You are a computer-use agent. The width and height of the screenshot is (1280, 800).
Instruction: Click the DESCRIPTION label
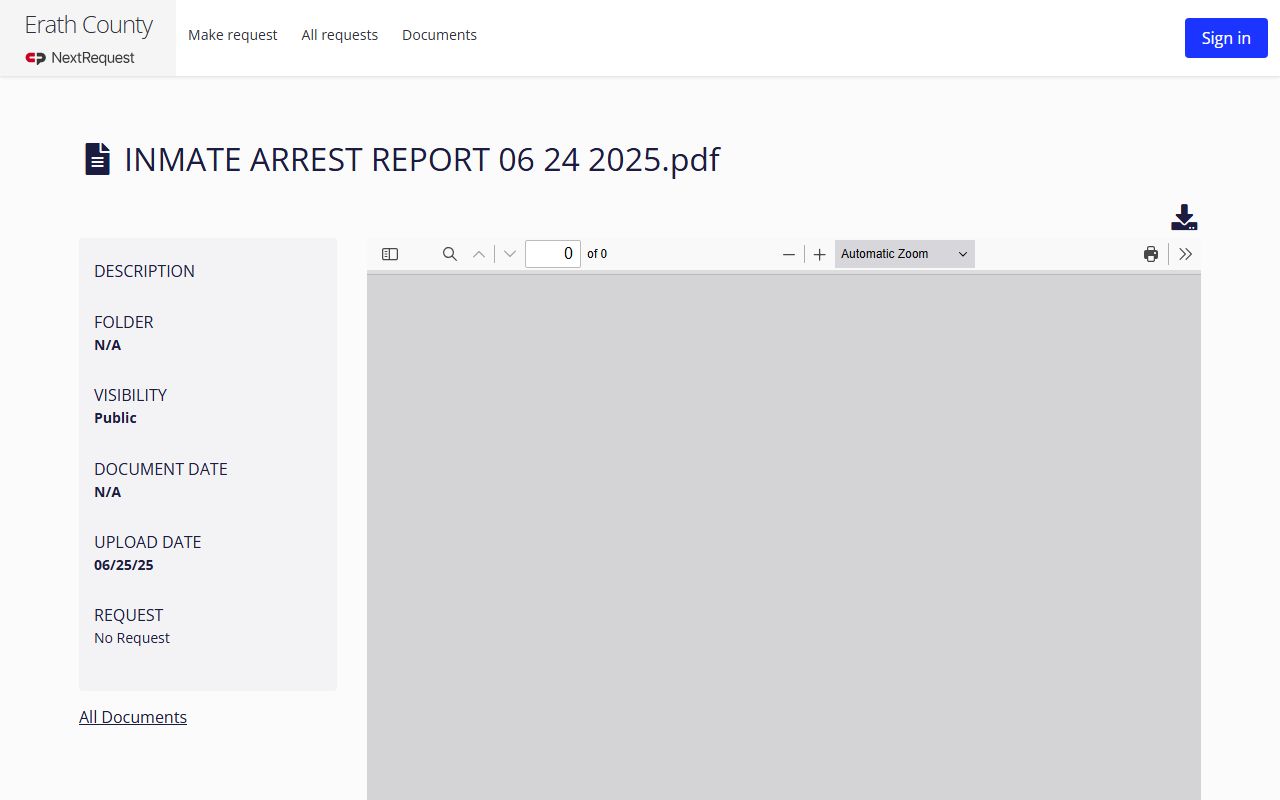point(144,271)
